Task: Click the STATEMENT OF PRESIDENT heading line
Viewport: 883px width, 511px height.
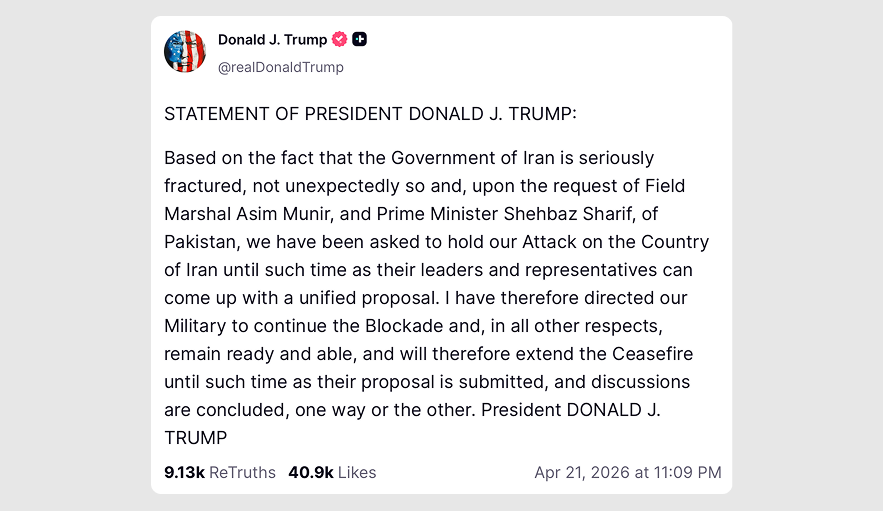Action: click(370, 114)
